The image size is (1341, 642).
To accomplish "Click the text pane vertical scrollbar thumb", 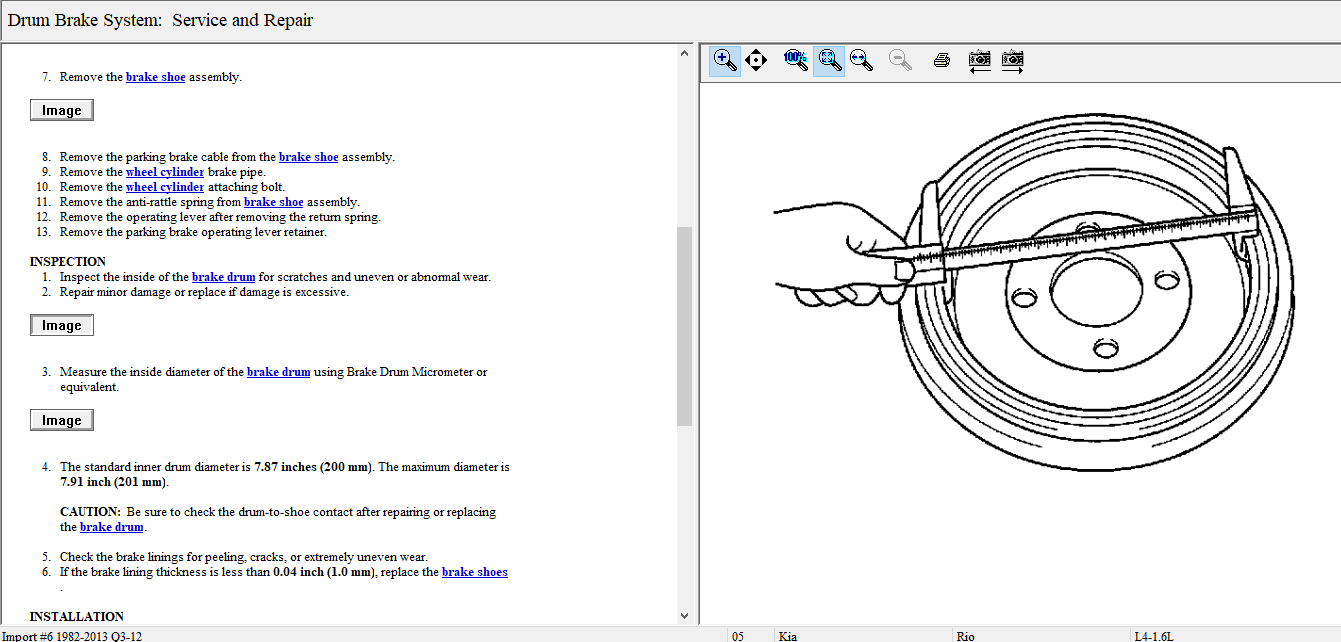I will click(x=684, y=325).
